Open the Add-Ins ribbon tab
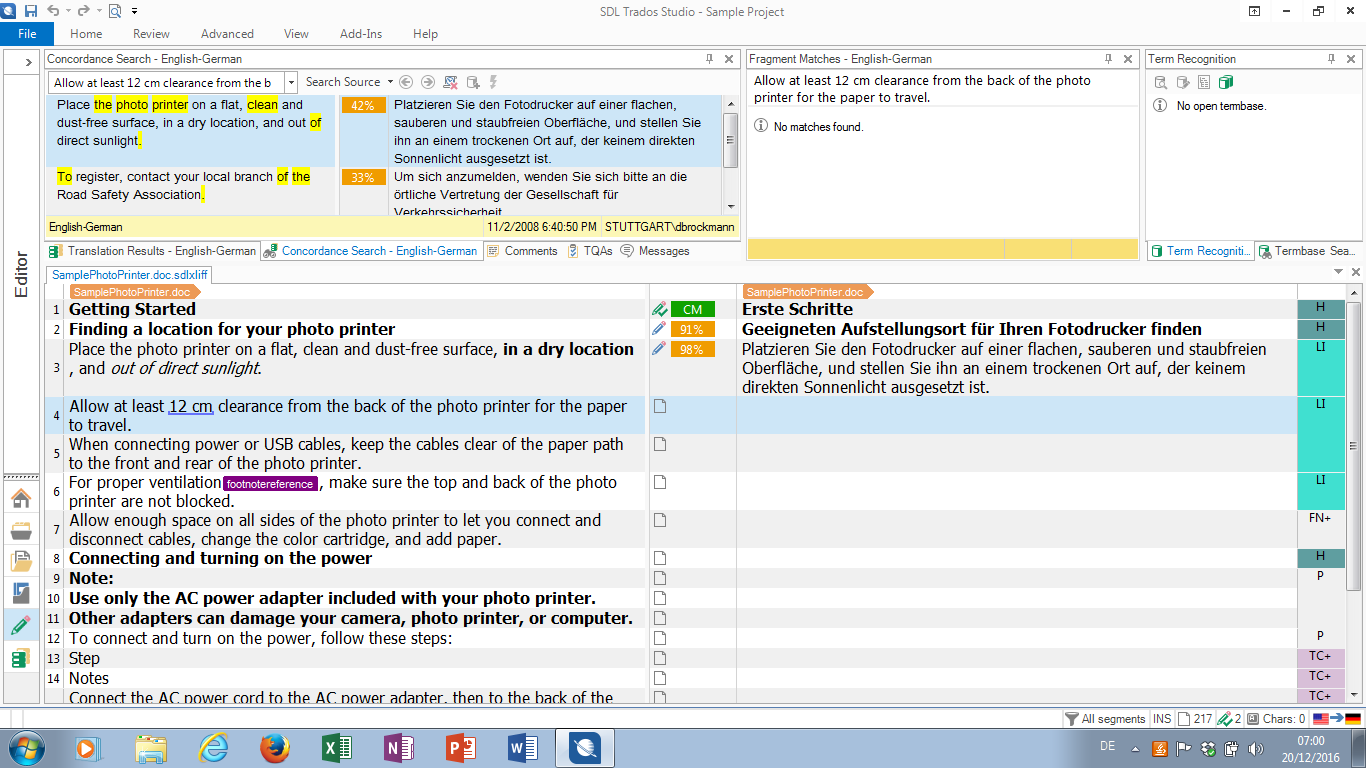The image size is (1366, 768). (361, 33)
